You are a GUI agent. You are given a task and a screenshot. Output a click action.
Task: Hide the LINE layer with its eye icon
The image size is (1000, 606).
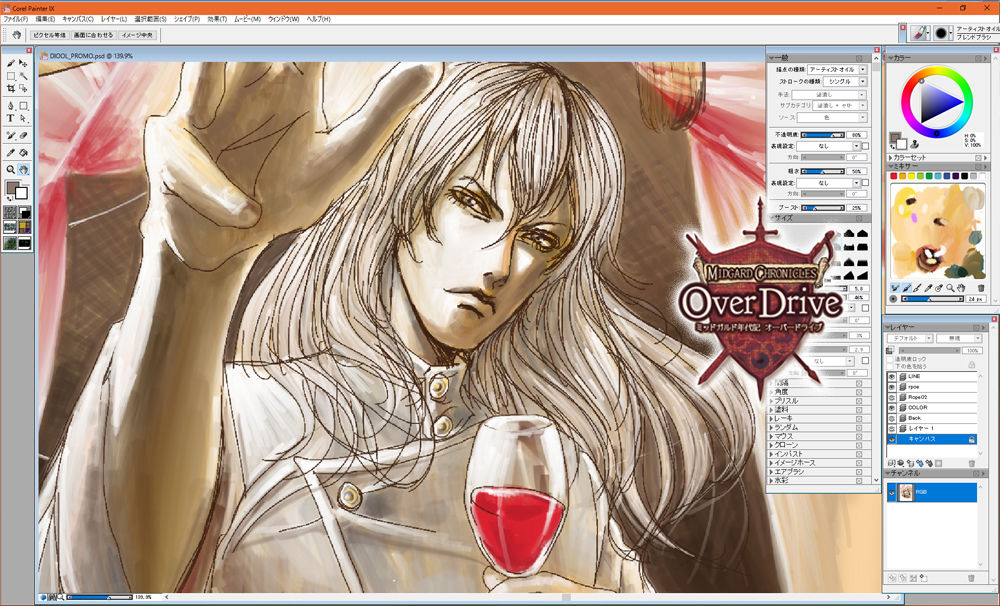pos(892,376)
